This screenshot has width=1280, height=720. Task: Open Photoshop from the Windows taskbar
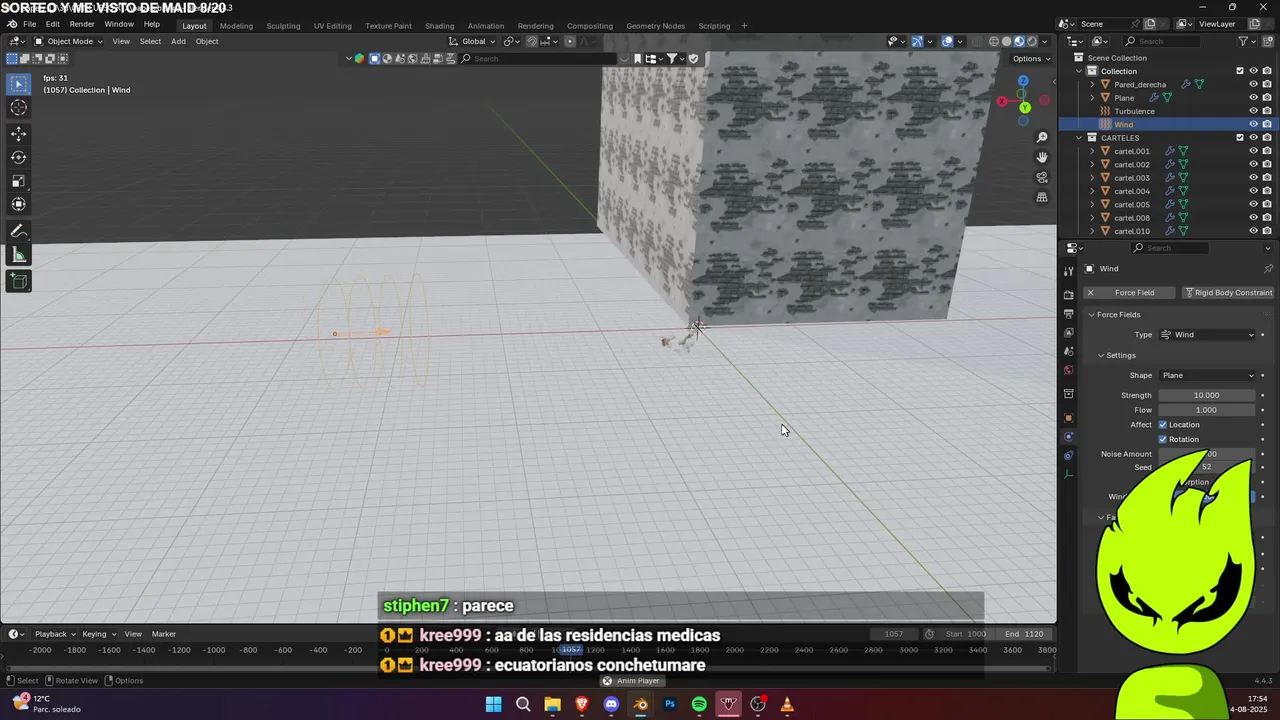670,704
